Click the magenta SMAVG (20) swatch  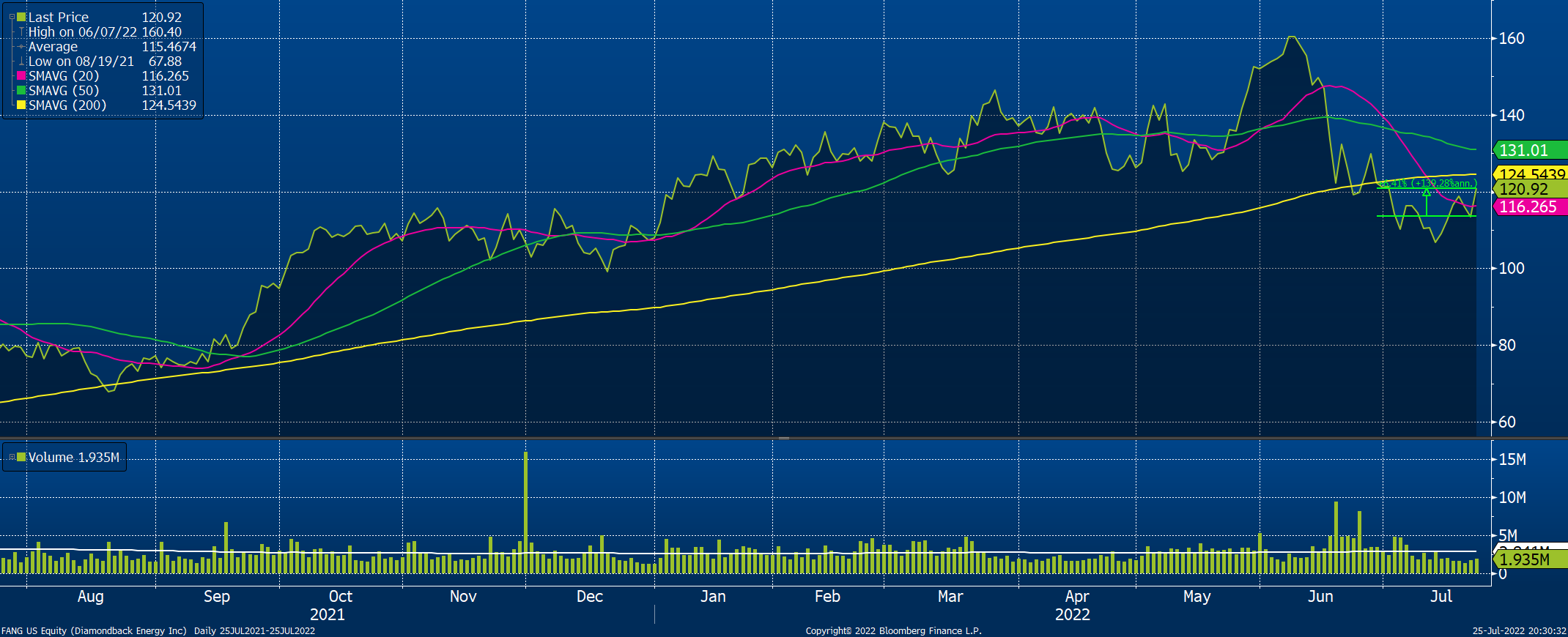tap(21, 76)
